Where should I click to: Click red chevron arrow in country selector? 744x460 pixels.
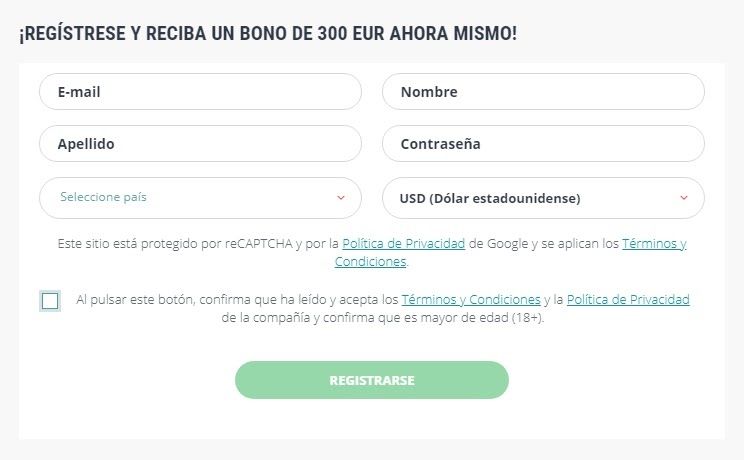341,198
